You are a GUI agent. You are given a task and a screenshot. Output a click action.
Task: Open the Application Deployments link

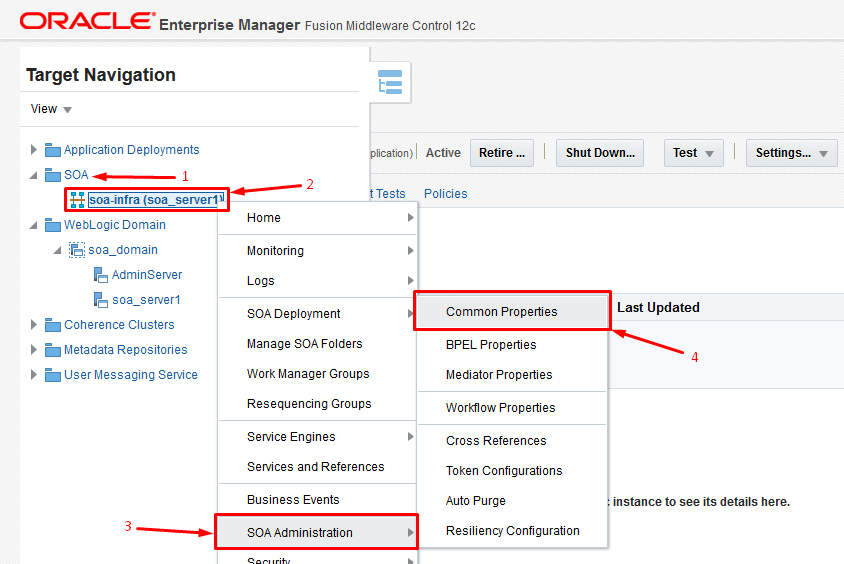131,150
